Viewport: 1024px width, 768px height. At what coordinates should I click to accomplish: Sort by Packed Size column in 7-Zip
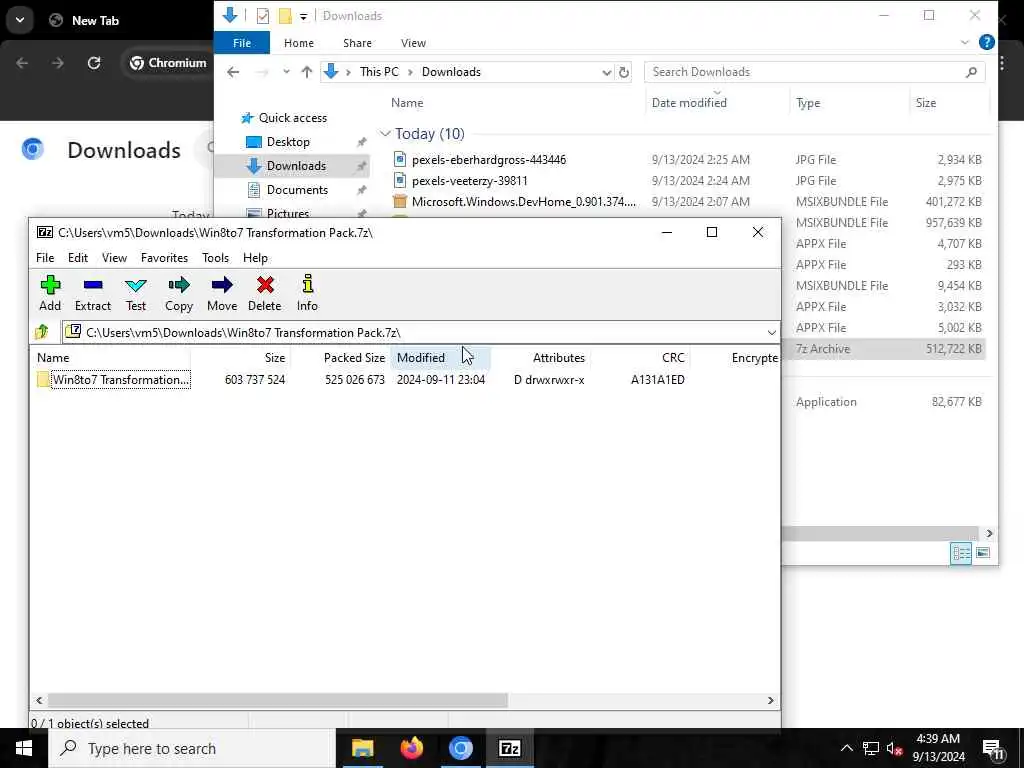340,358
